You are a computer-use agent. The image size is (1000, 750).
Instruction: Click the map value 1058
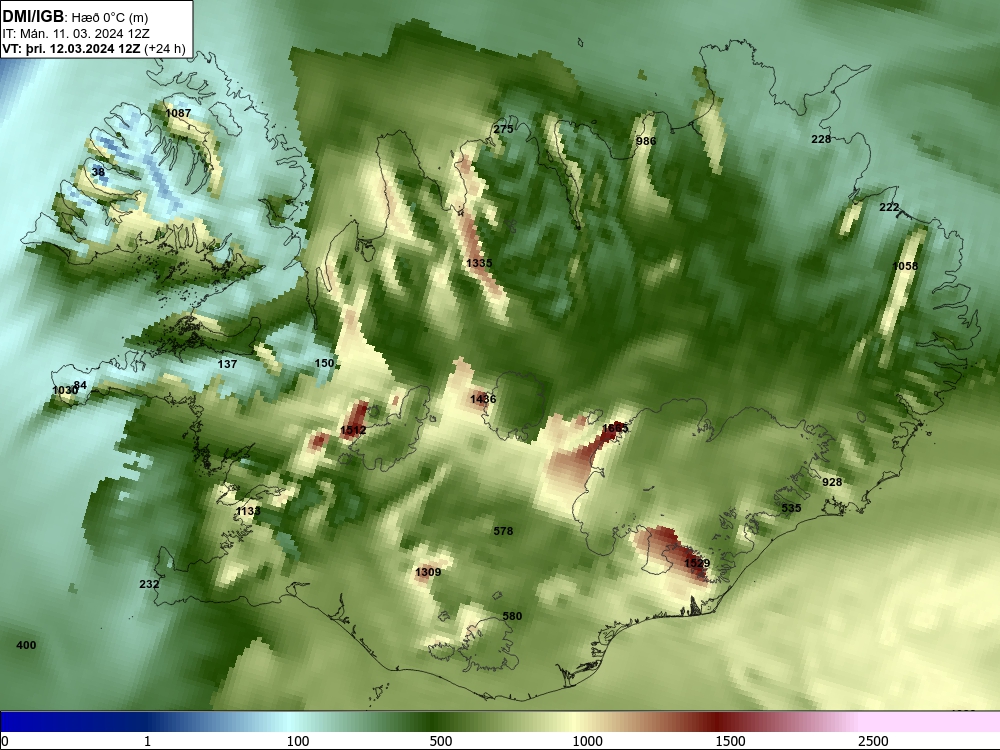tap(905, 266)
